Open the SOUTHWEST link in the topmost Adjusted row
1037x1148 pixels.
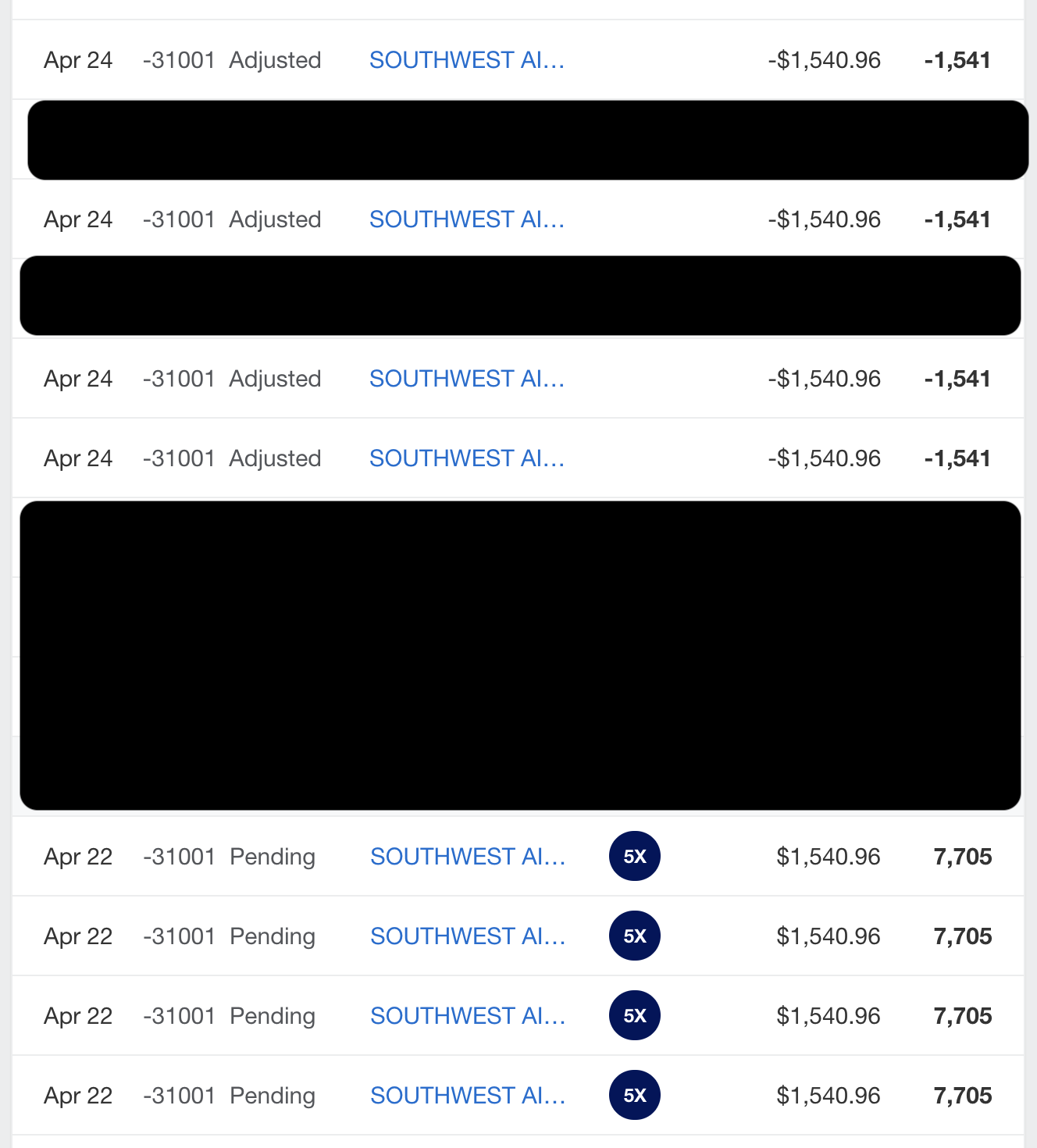click(466, 60)
